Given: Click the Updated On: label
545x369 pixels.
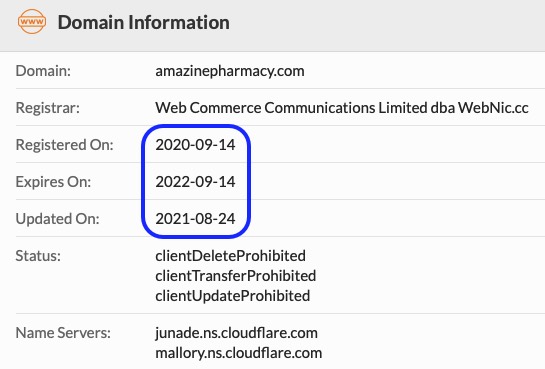Looking at the screenshot, I should [57, 219].
